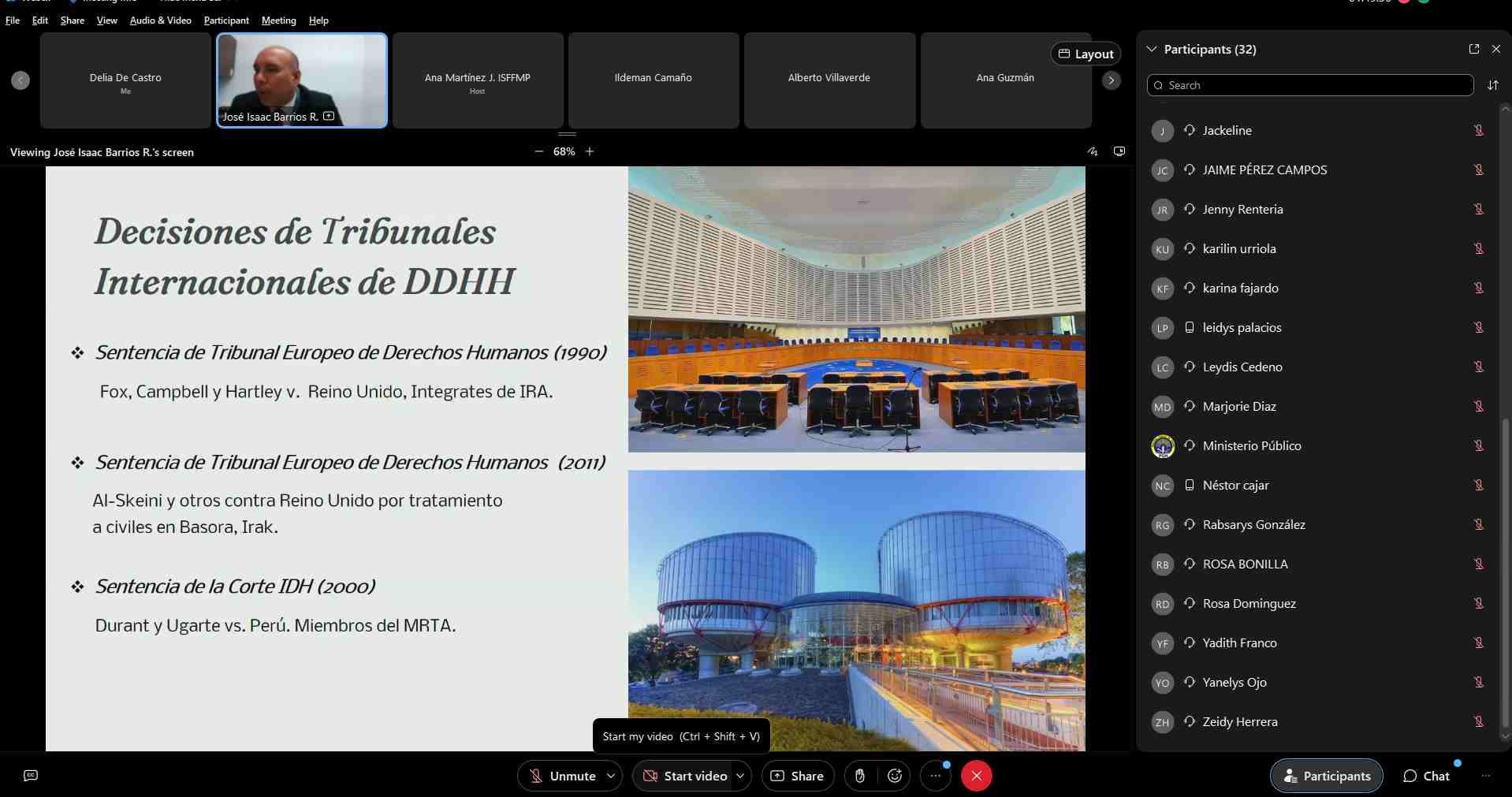Raise hand using the hand icon
1512x797 pixels.
click(860, 776)
